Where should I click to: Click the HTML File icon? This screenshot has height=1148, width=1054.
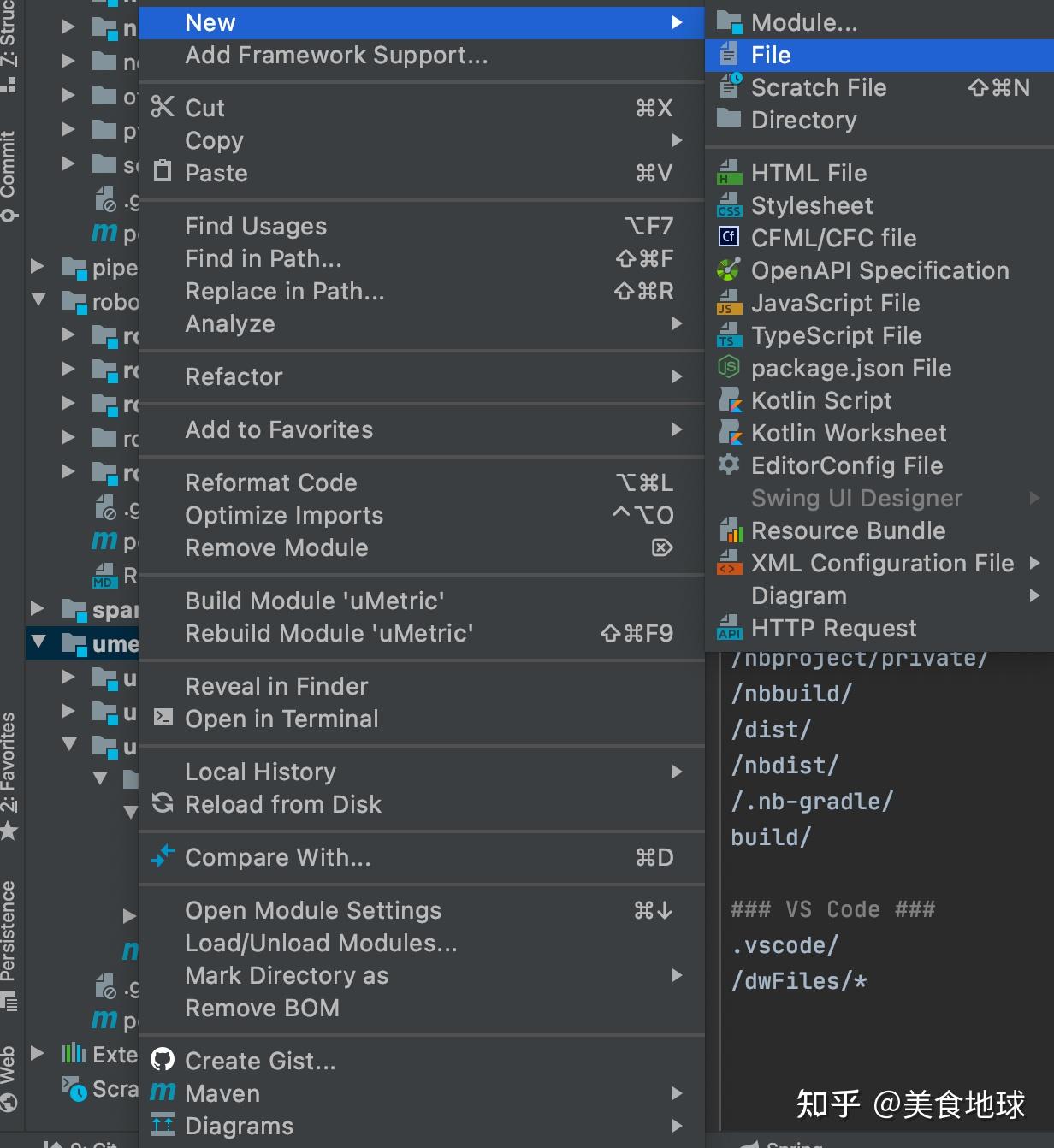pos(728,173)
